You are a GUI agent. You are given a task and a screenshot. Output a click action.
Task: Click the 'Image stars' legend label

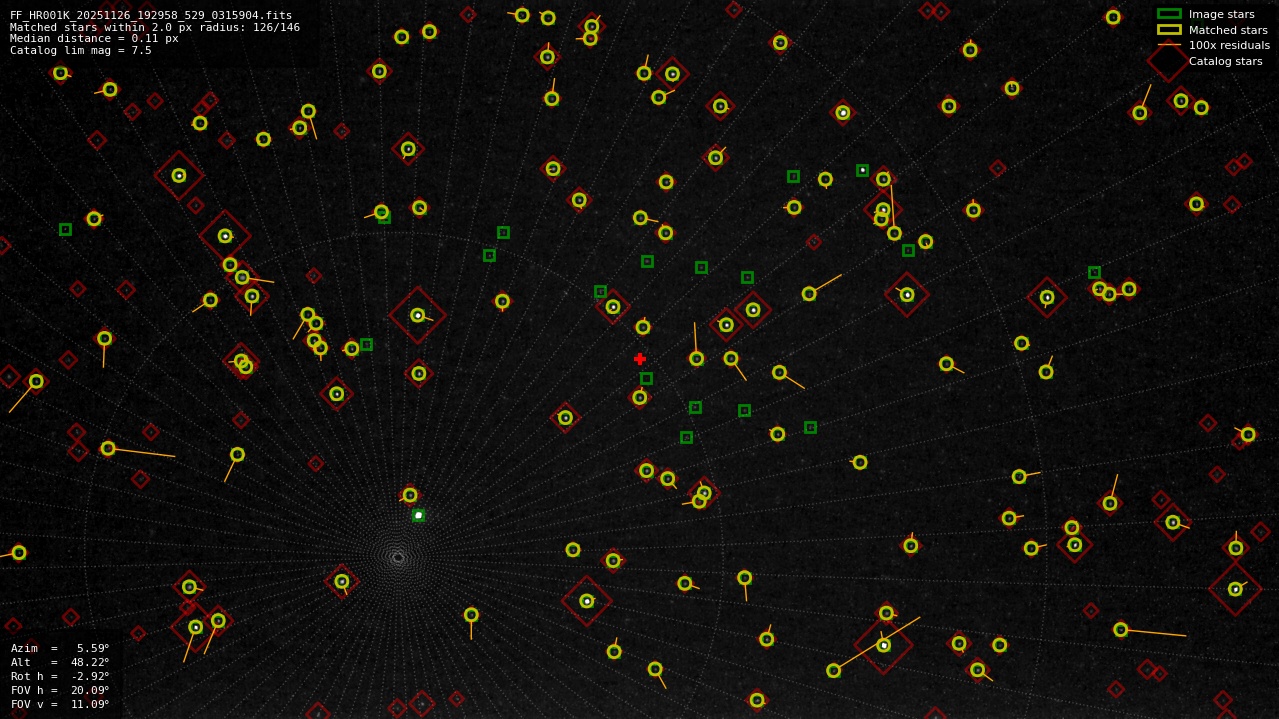(1221, 14)
